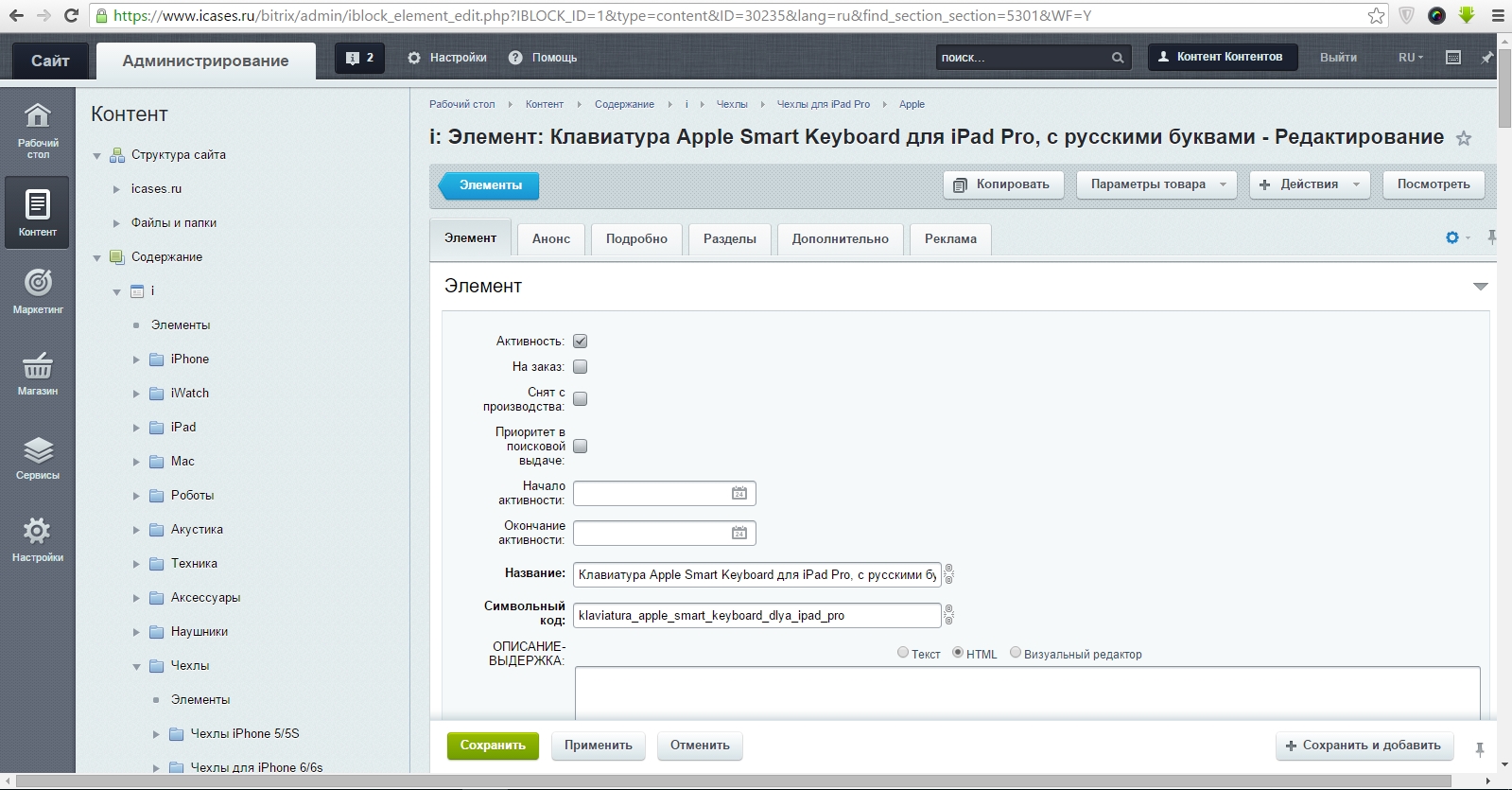Select the HTML radio option
Screen dimensions: 1512x790
click(x=958, y=652)
